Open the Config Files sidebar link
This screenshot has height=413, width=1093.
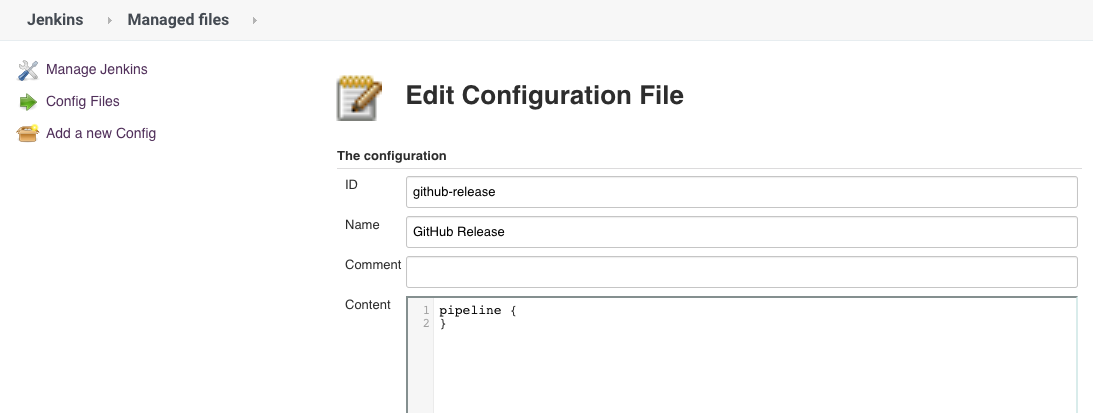coord(82,101)
